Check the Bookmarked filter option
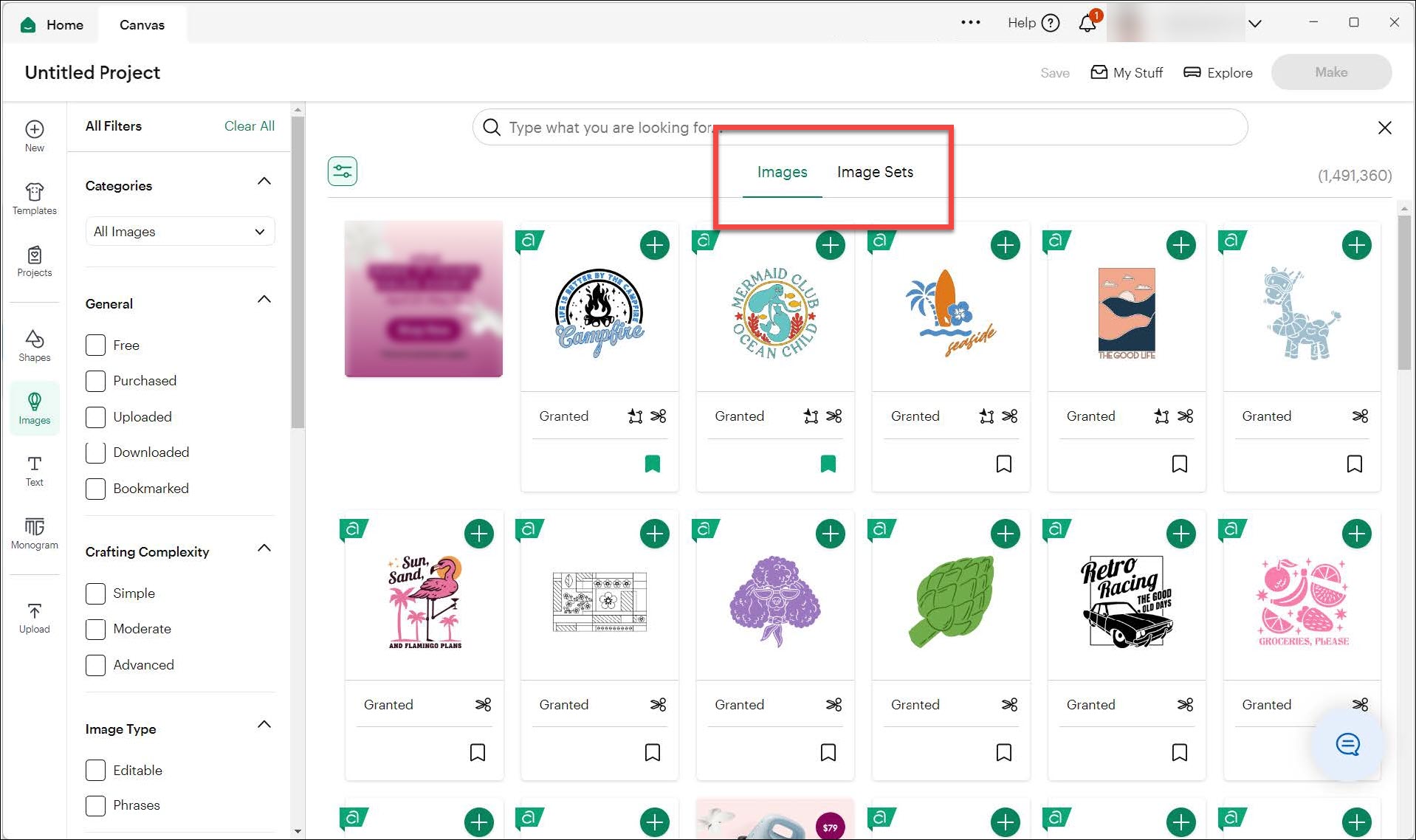The width and height of the screenshot is (1416, 840). (x=95, y=488)
